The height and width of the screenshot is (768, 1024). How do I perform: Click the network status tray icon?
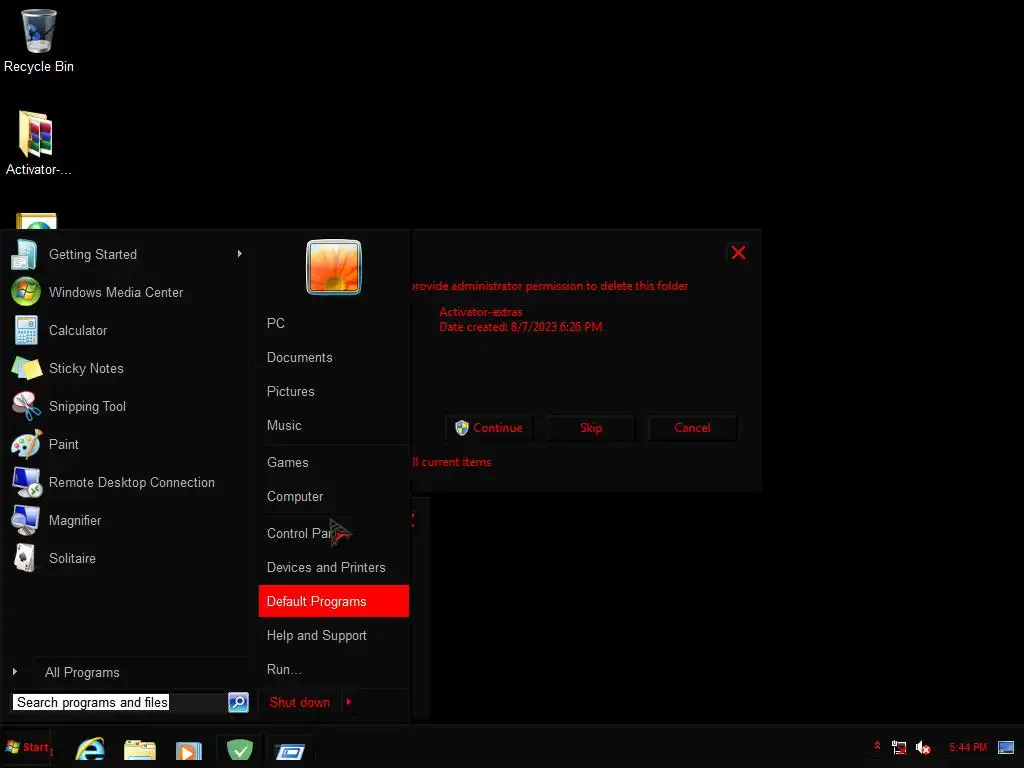pyautogui.click(x=899, y=747)
